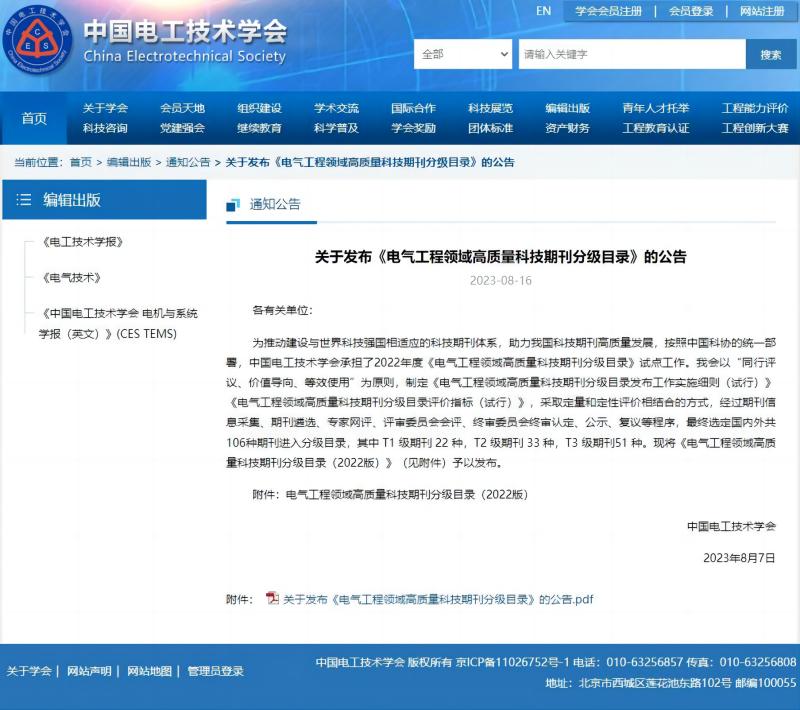Open 学会会员注册 registration link
800x710 pixels.
[x=609, y=11]
